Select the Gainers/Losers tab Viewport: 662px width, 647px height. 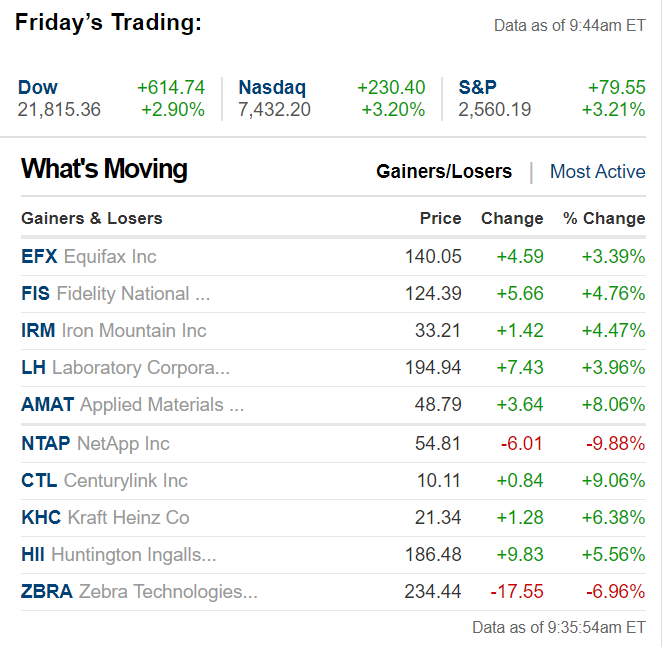tap(444, 172)
